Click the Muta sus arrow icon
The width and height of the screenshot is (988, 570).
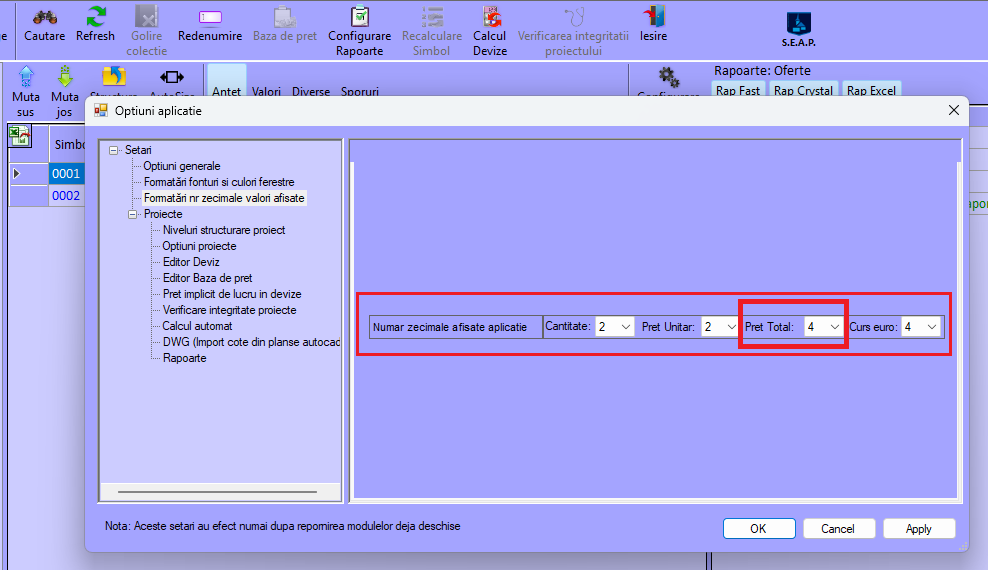pyautogui.click(x=26, y=77)
